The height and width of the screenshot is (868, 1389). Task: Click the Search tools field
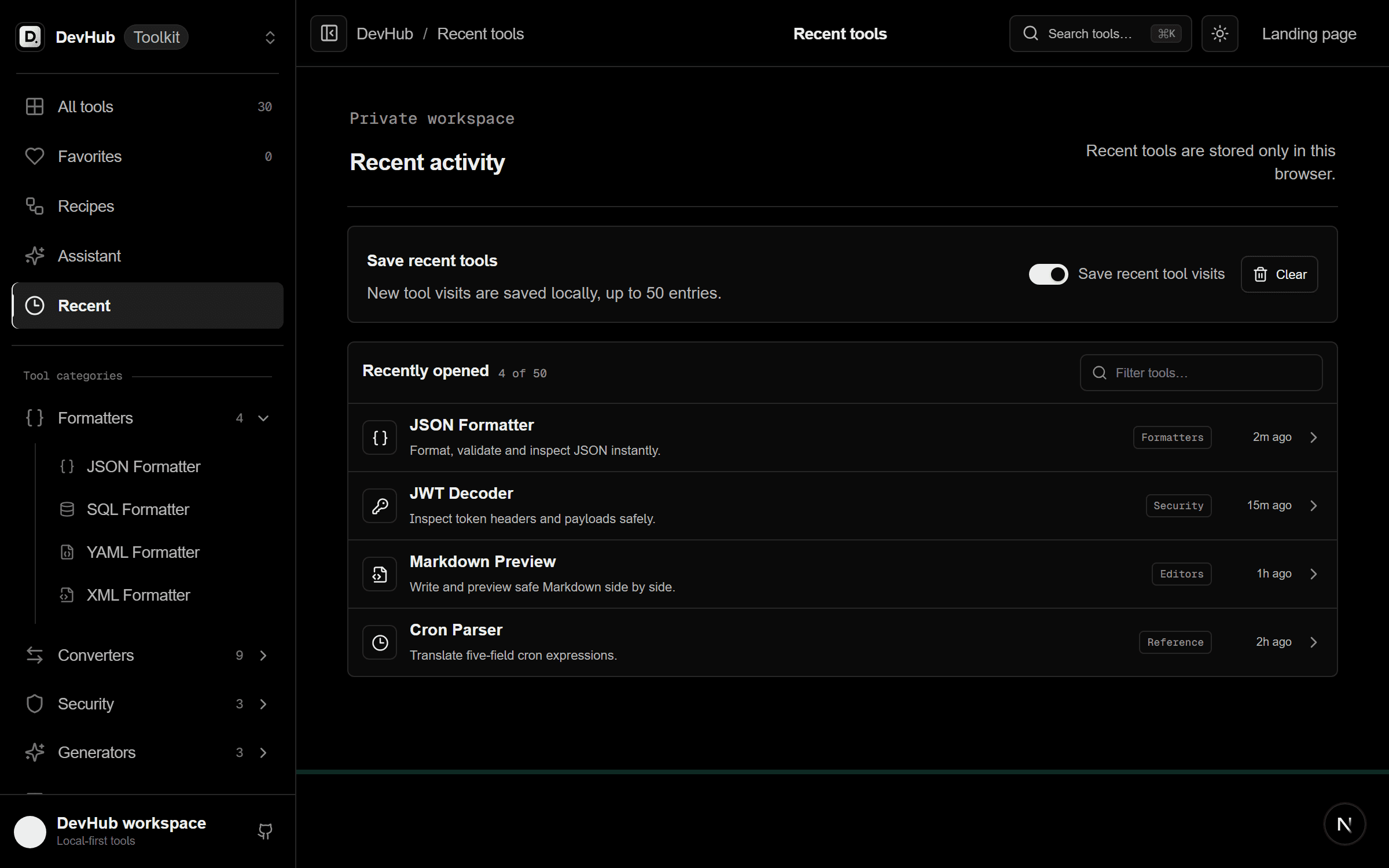pyautogui.click(x=1100, y=34)
